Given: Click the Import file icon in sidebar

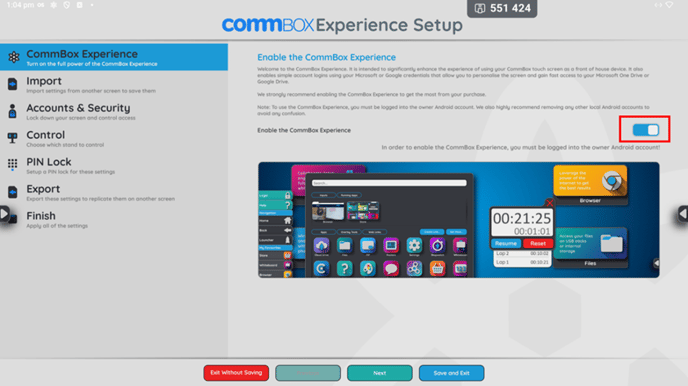Looking at the screenshot, I should tap(13, 84).
